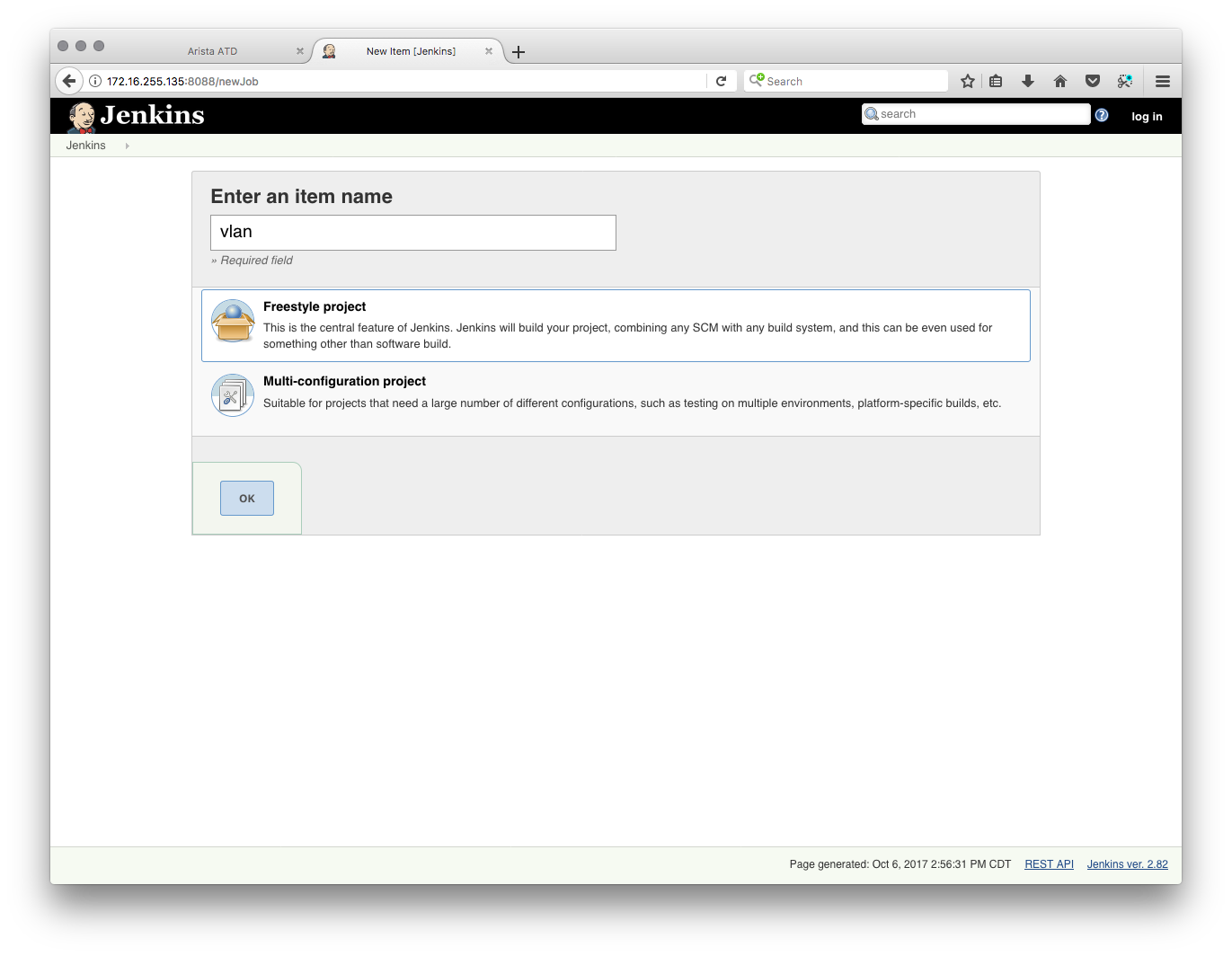Open the browser downloads arrow icon

pyautogui.click(x=1028, y=82)
